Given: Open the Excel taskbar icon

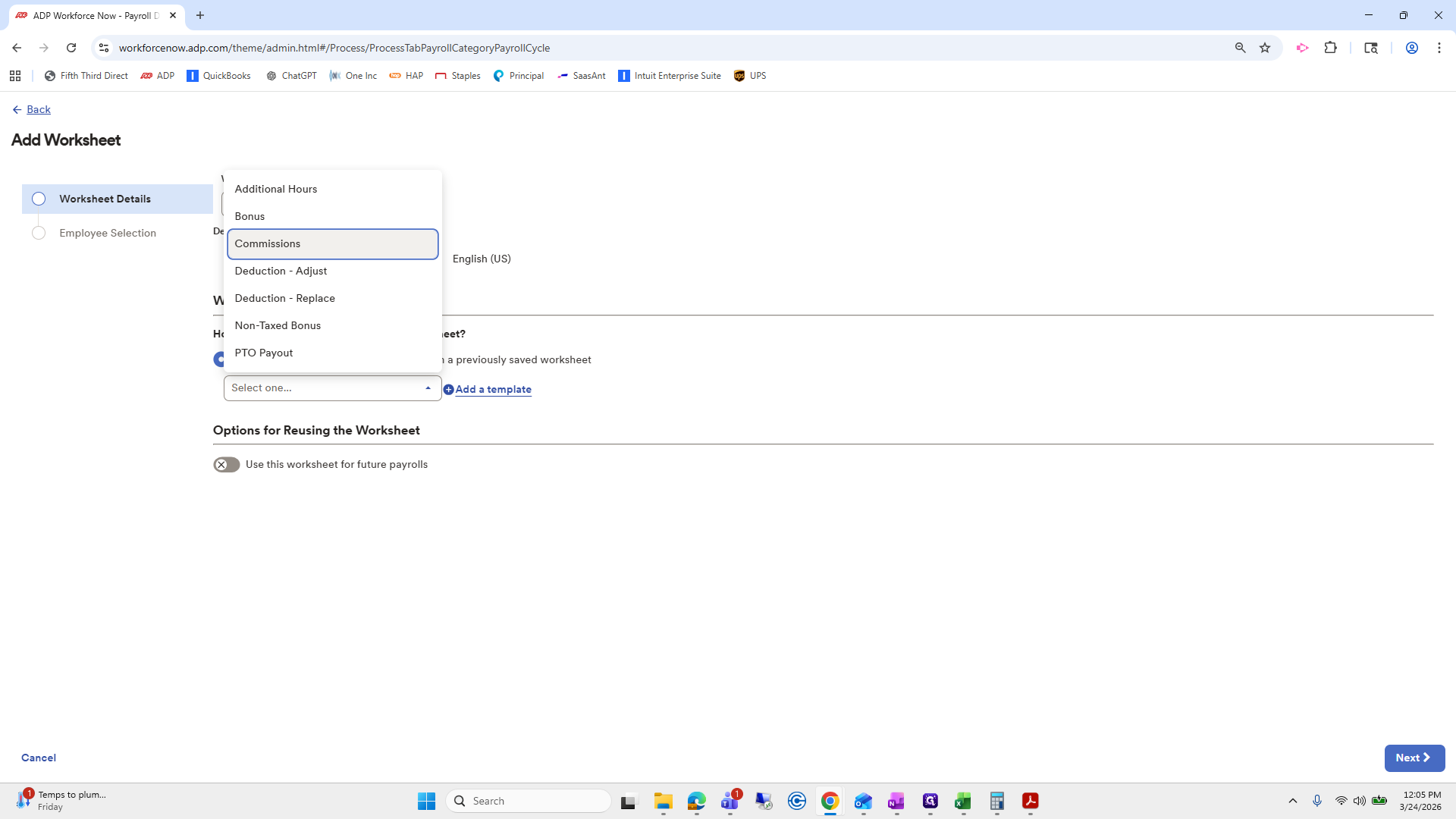Looking at the screenshot, I should click(963, 801).
